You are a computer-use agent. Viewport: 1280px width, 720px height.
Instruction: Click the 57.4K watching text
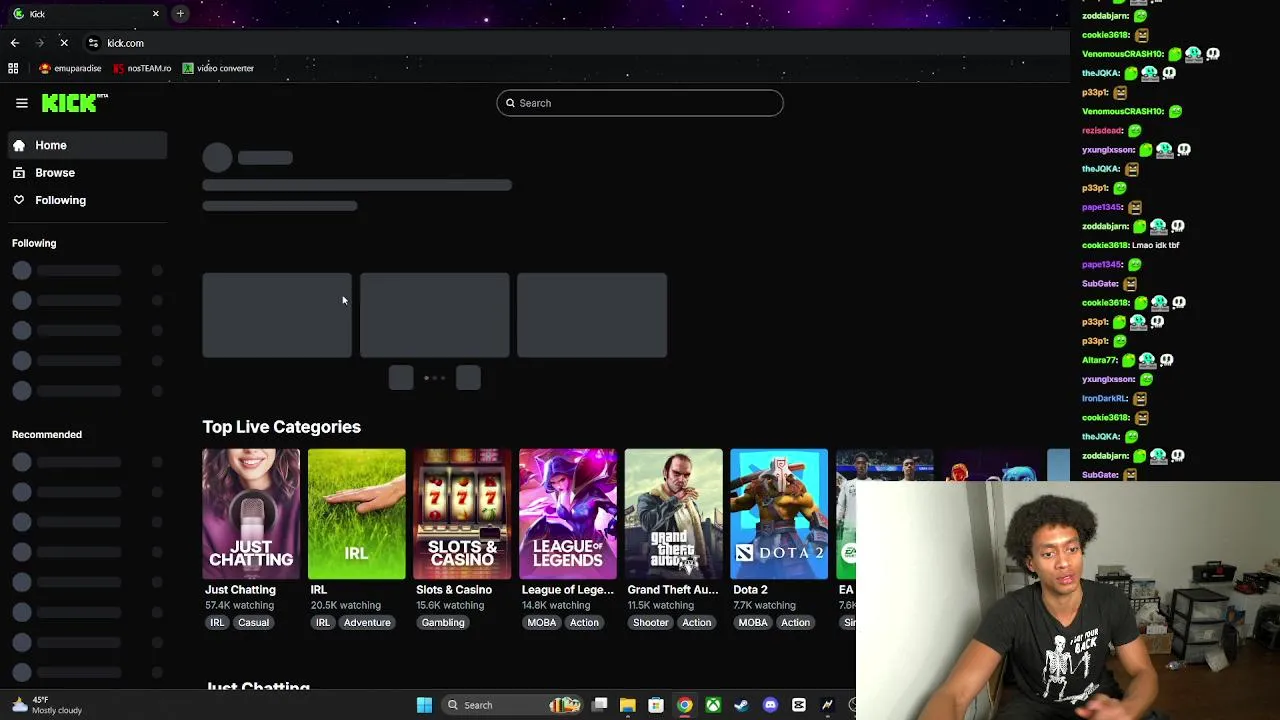(239, 606)
